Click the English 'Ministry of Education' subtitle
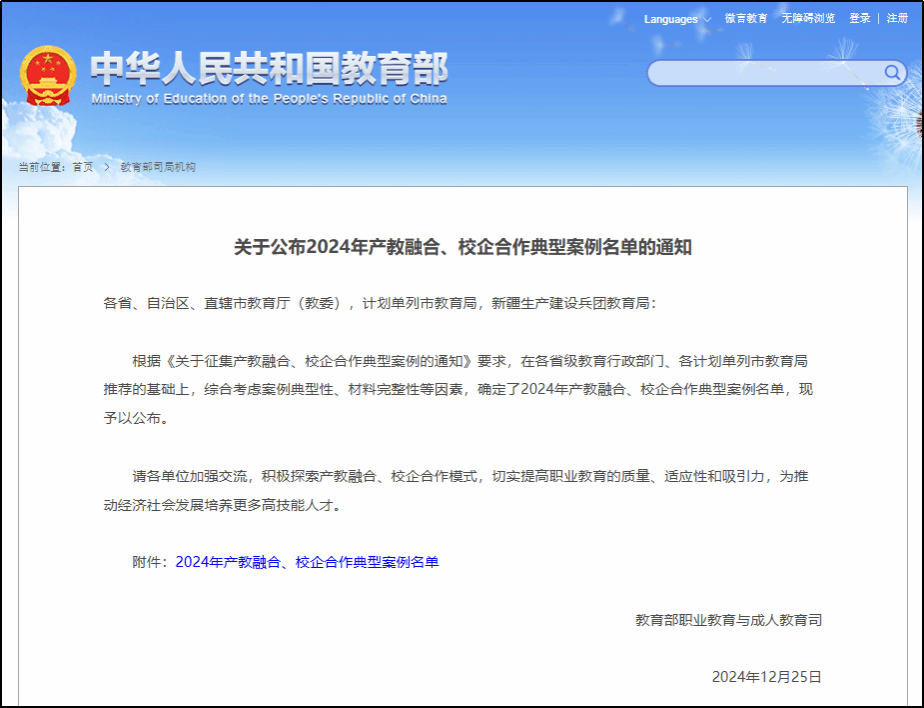This screenshot has width=924, height=708. [x=269, y=99]
